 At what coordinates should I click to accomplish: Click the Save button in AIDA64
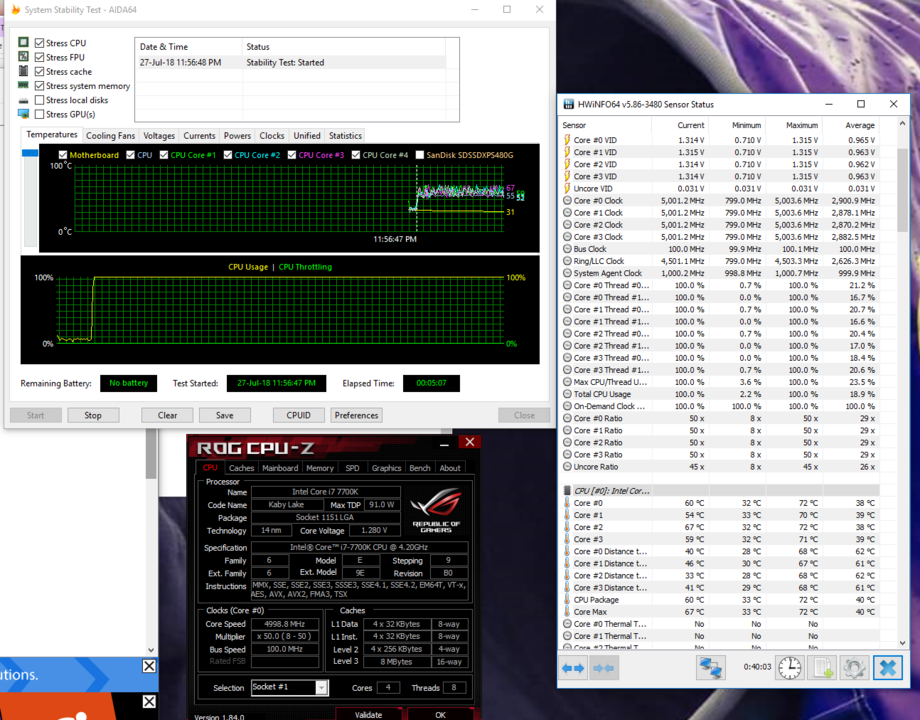pyautogui.click(x=225, y=415)
